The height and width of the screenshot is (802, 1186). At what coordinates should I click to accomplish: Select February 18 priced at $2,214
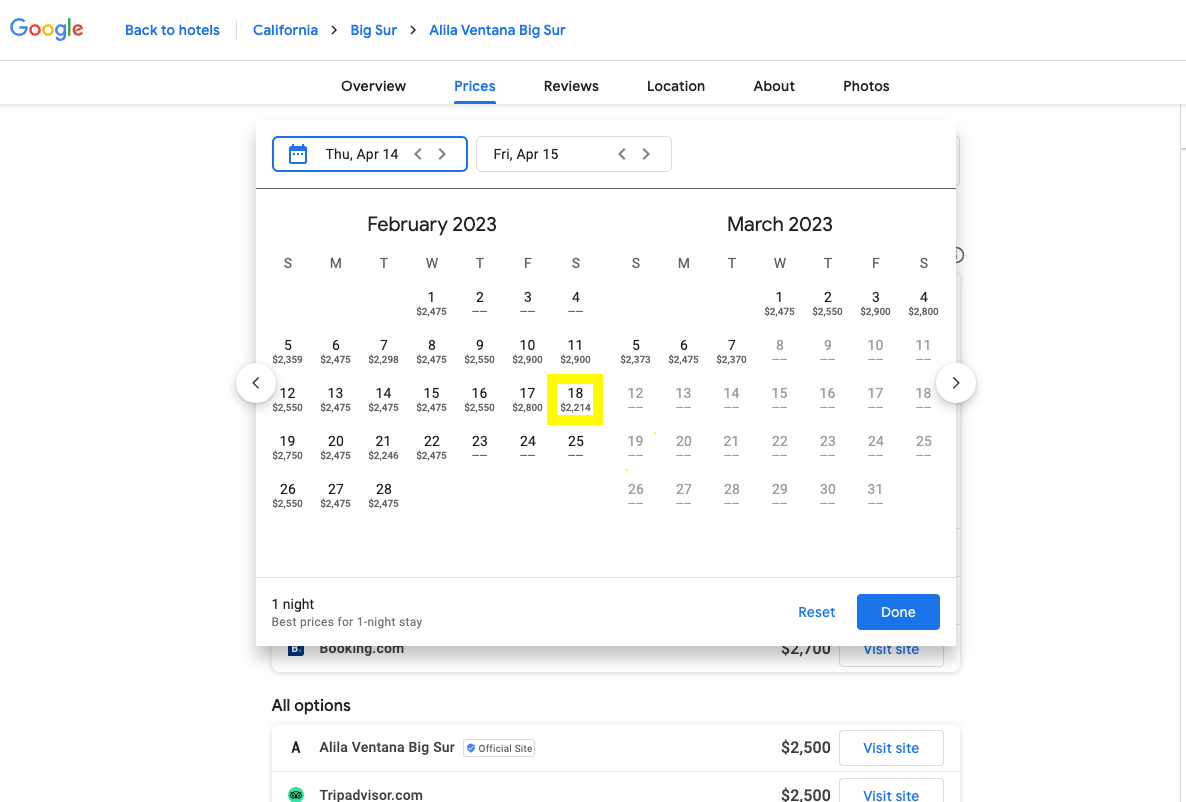(x=575, y=399)
